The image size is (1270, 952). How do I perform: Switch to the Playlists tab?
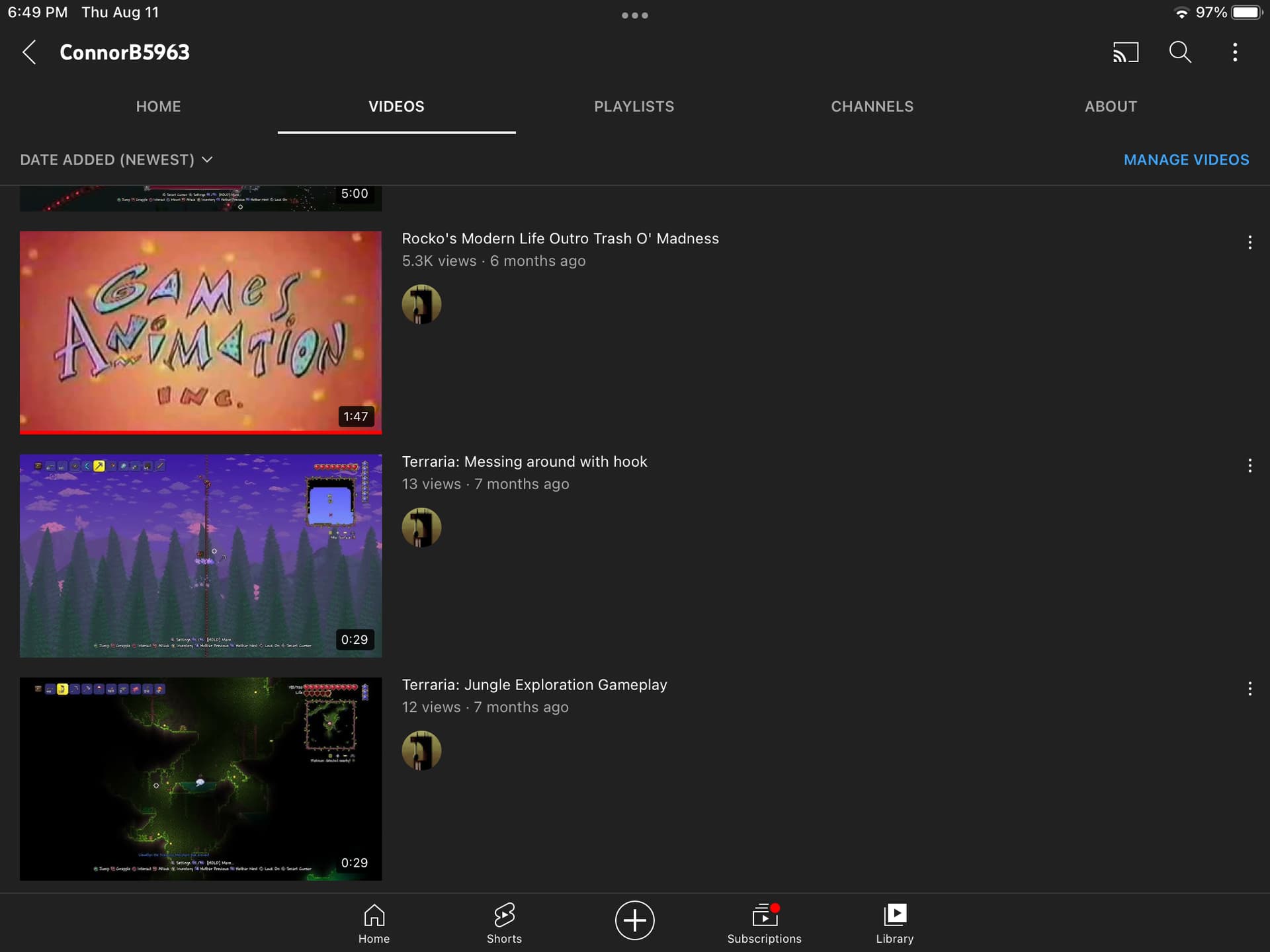click(634, 106)
